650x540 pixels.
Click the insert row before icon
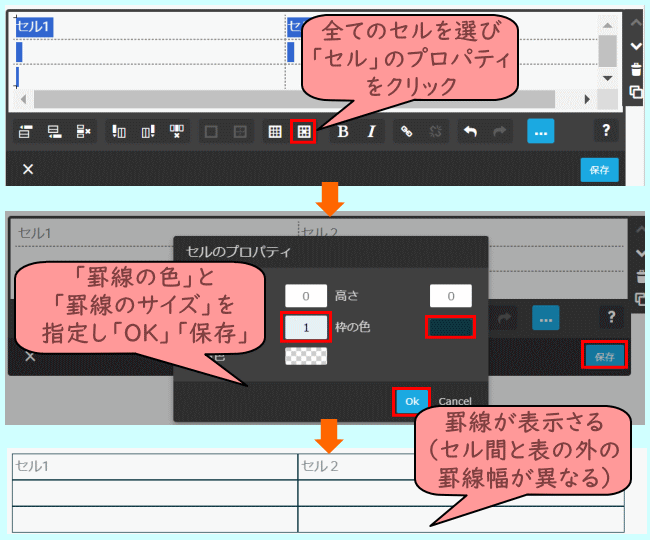coord(26,132)
